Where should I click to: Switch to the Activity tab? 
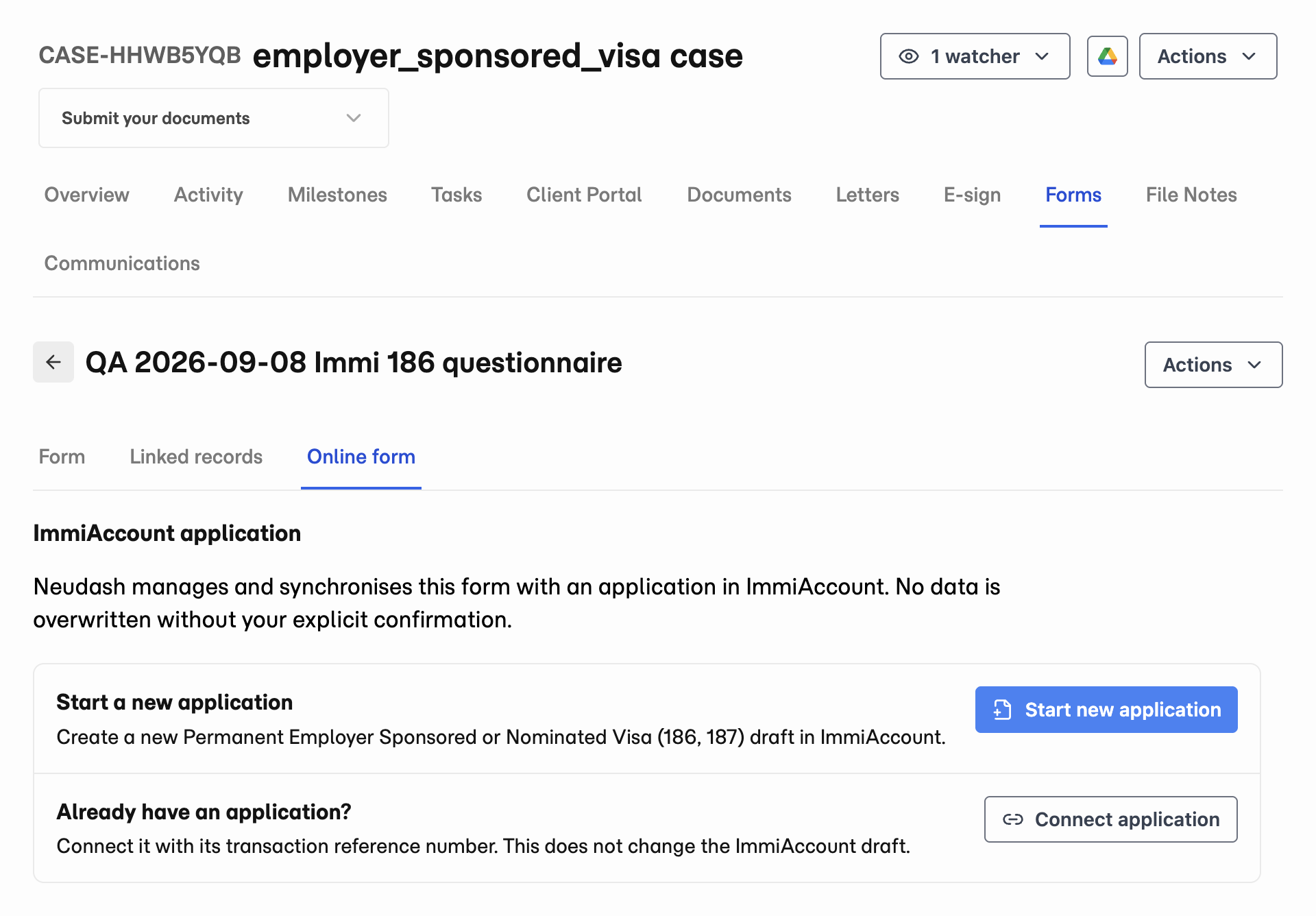[208, 195]
